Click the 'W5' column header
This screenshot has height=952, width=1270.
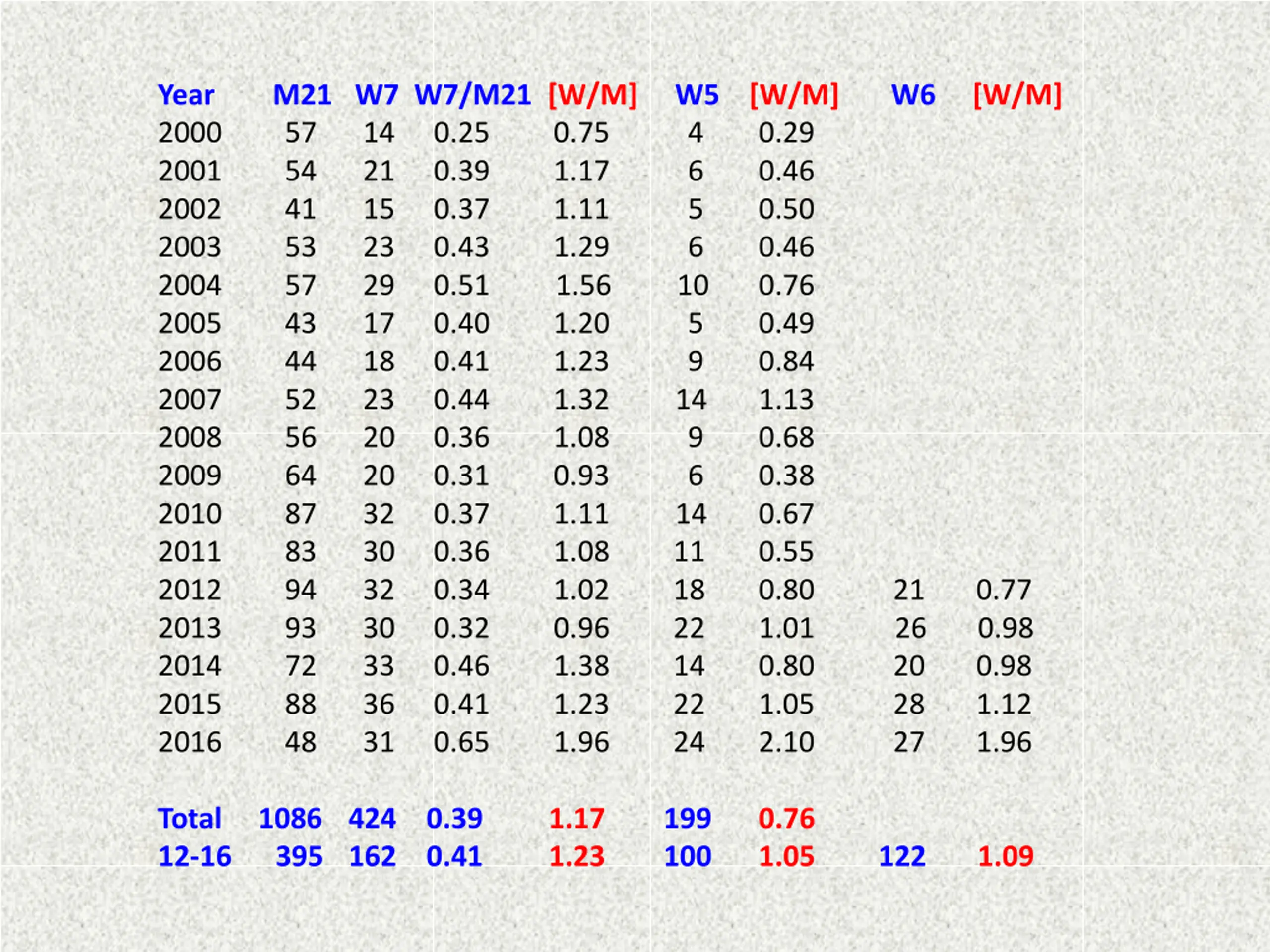point(697,95)
